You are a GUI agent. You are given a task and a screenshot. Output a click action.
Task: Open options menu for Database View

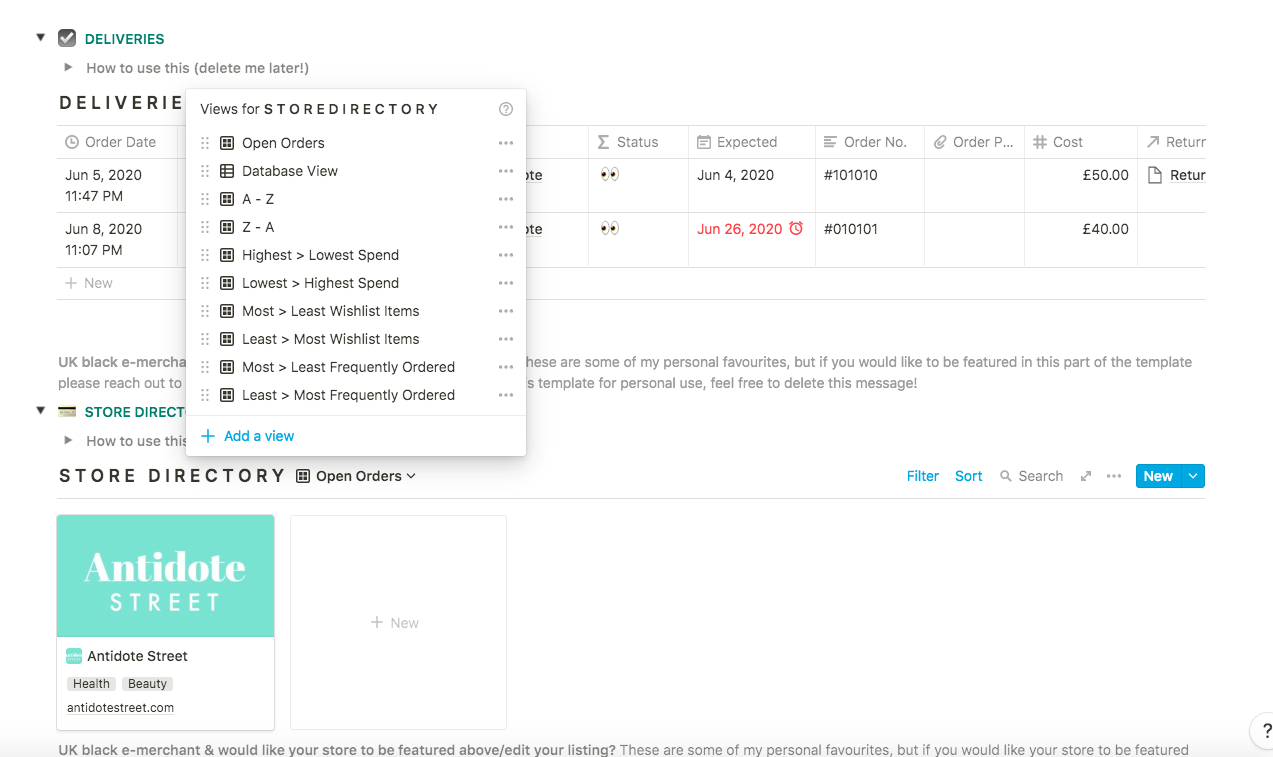[x=506, y=171]
